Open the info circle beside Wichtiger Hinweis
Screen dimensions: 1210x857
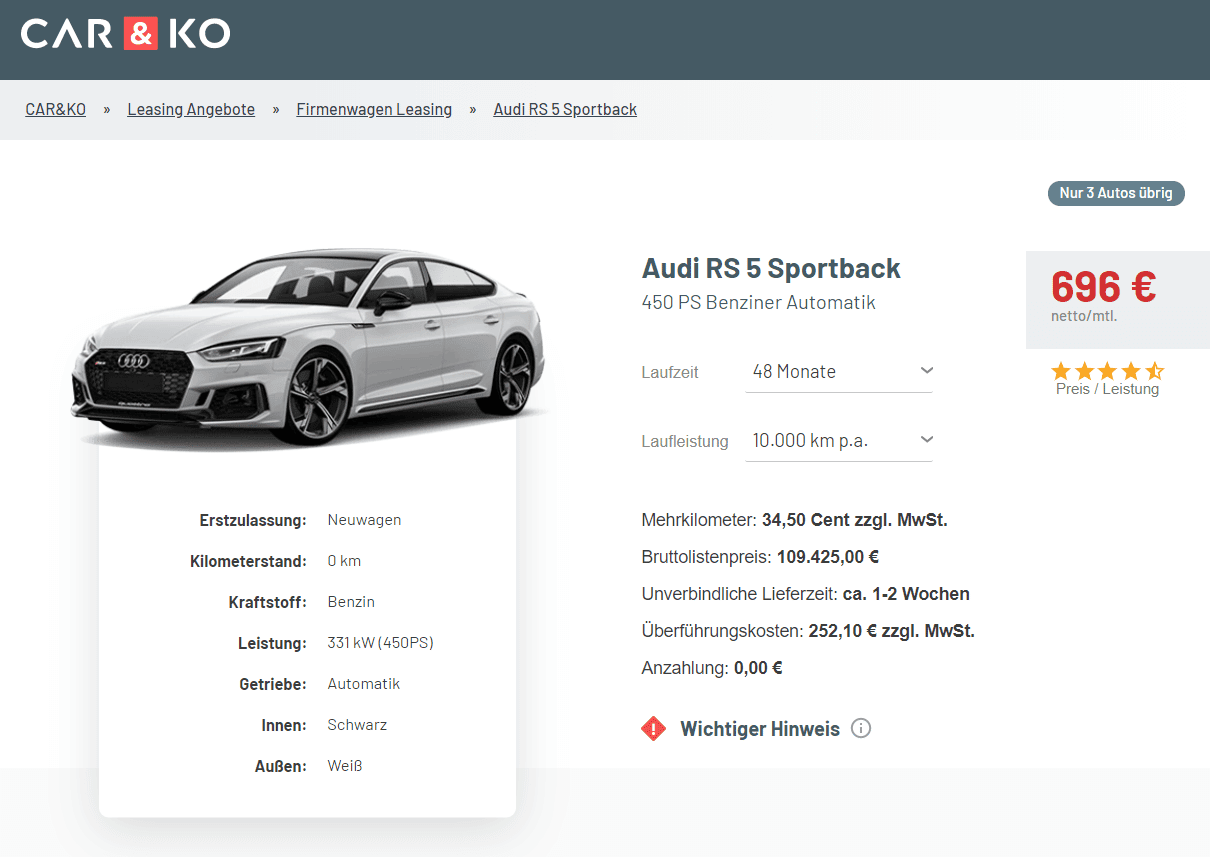861,728
